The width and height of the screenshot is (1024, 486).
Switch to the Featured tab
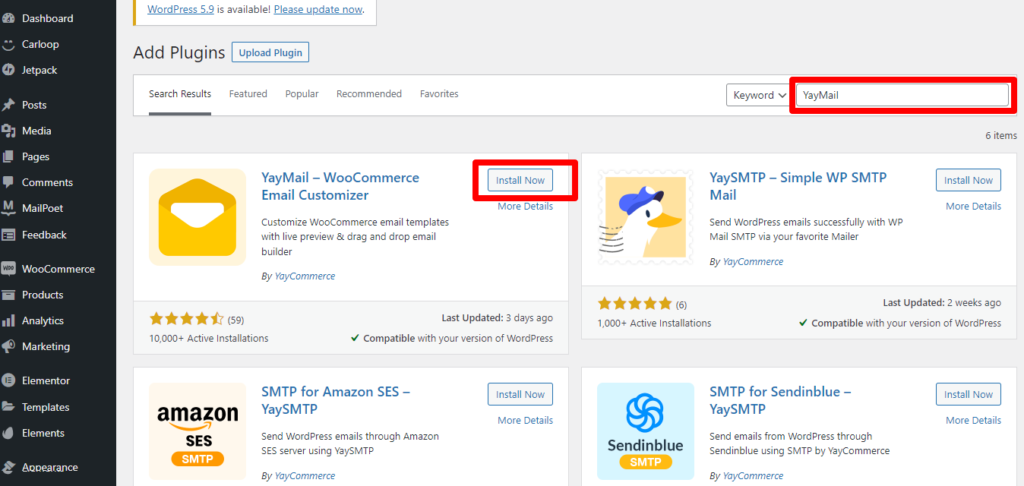(248, 94)
